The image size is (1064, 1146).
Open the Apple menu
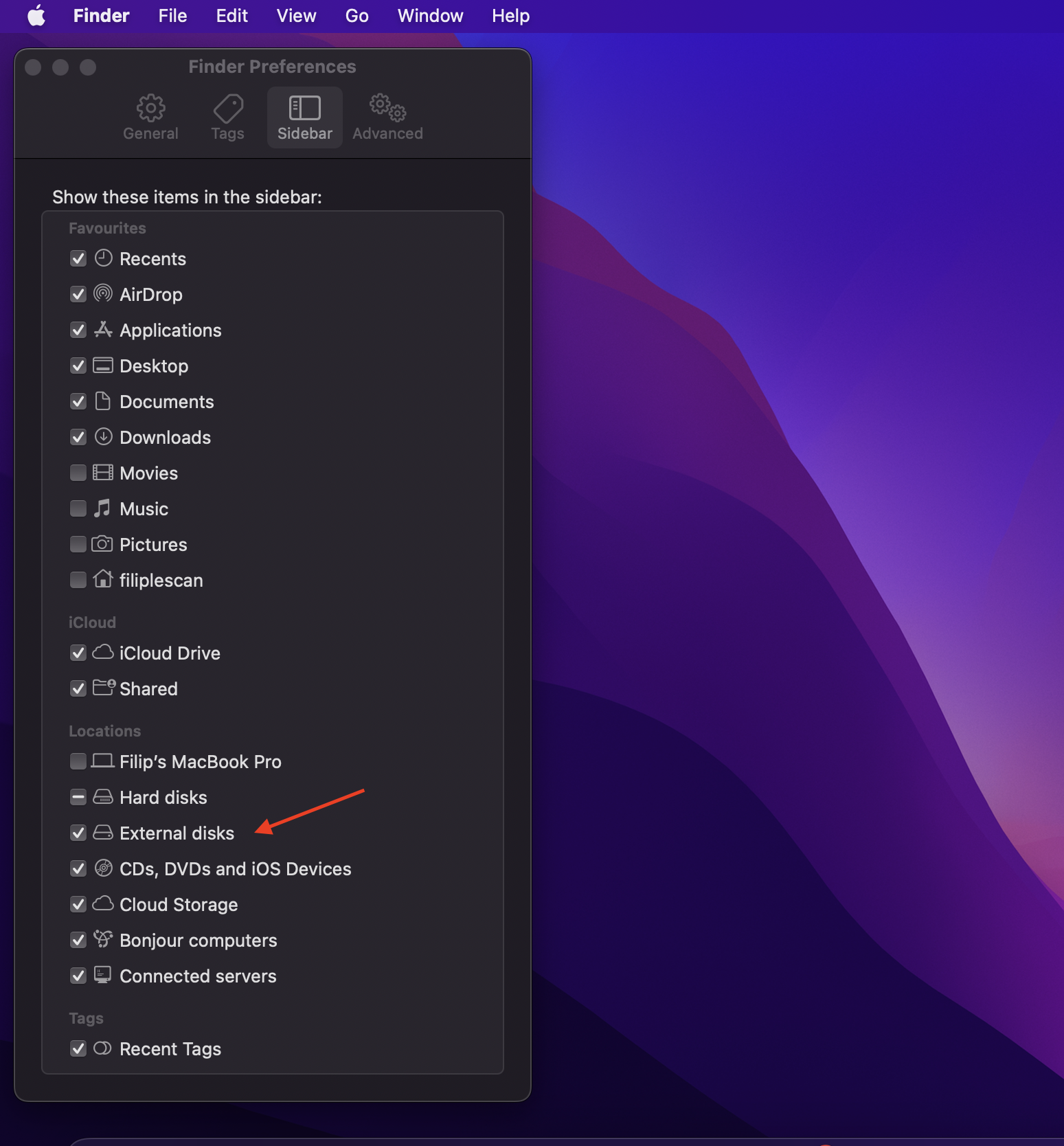coord(36,15)
